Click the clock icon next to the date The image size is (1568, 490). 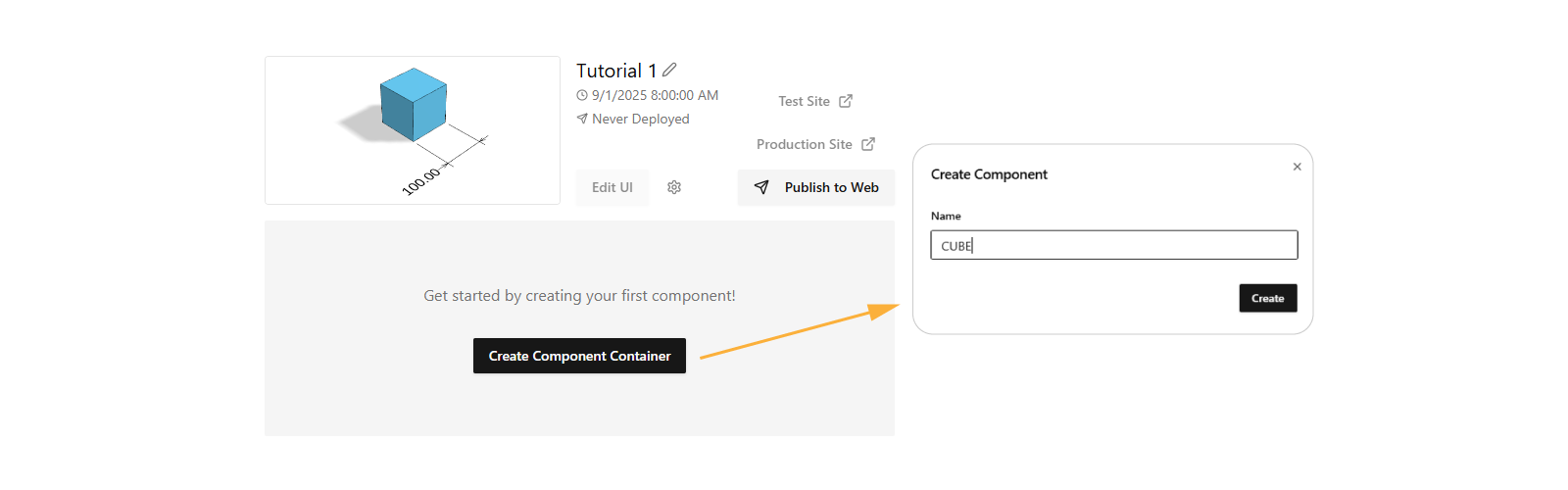(x=582, y=95)
